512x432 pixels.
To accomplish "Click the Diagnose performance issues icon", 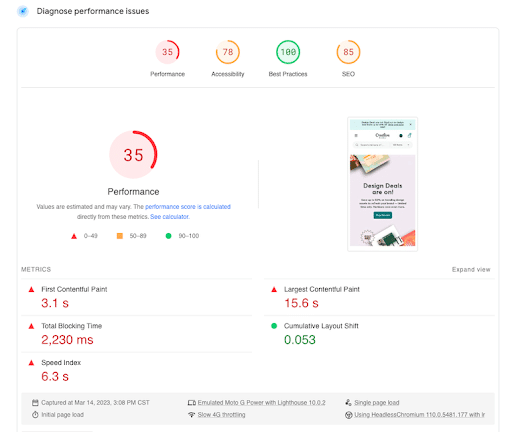I will click(x=23, y=11).
